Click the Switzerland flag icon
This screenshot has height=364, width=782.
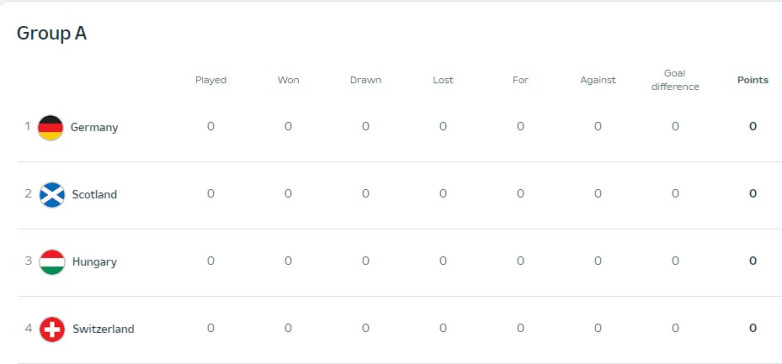coord(52,329)
